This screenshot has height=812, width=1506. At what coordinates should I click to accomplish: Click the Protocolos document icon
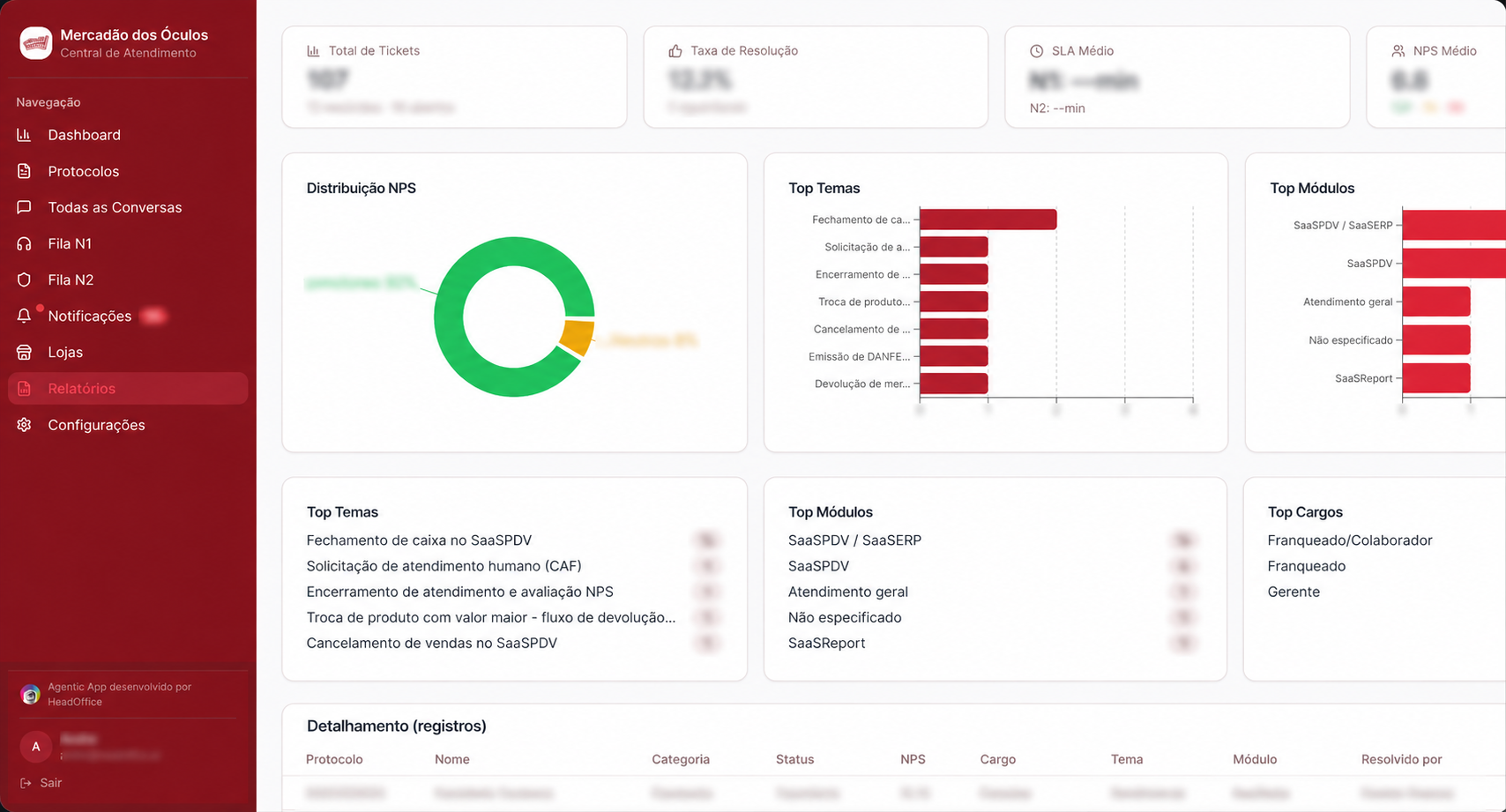coord(24,171)
